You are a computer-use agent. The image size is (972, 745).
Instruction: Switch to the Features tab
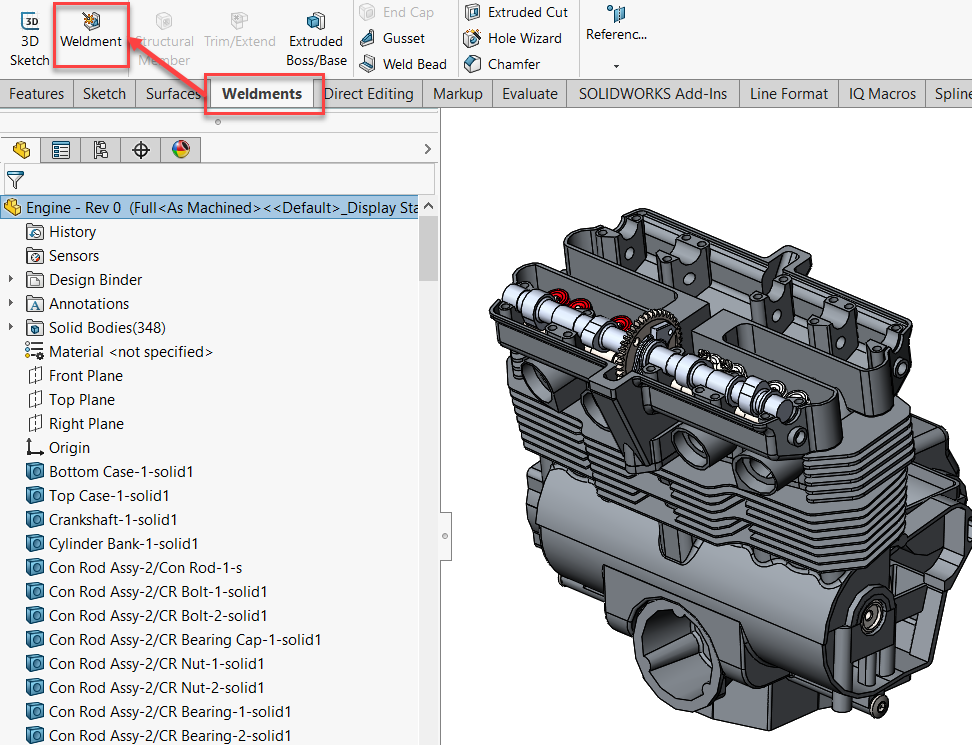tap(37, 94)
